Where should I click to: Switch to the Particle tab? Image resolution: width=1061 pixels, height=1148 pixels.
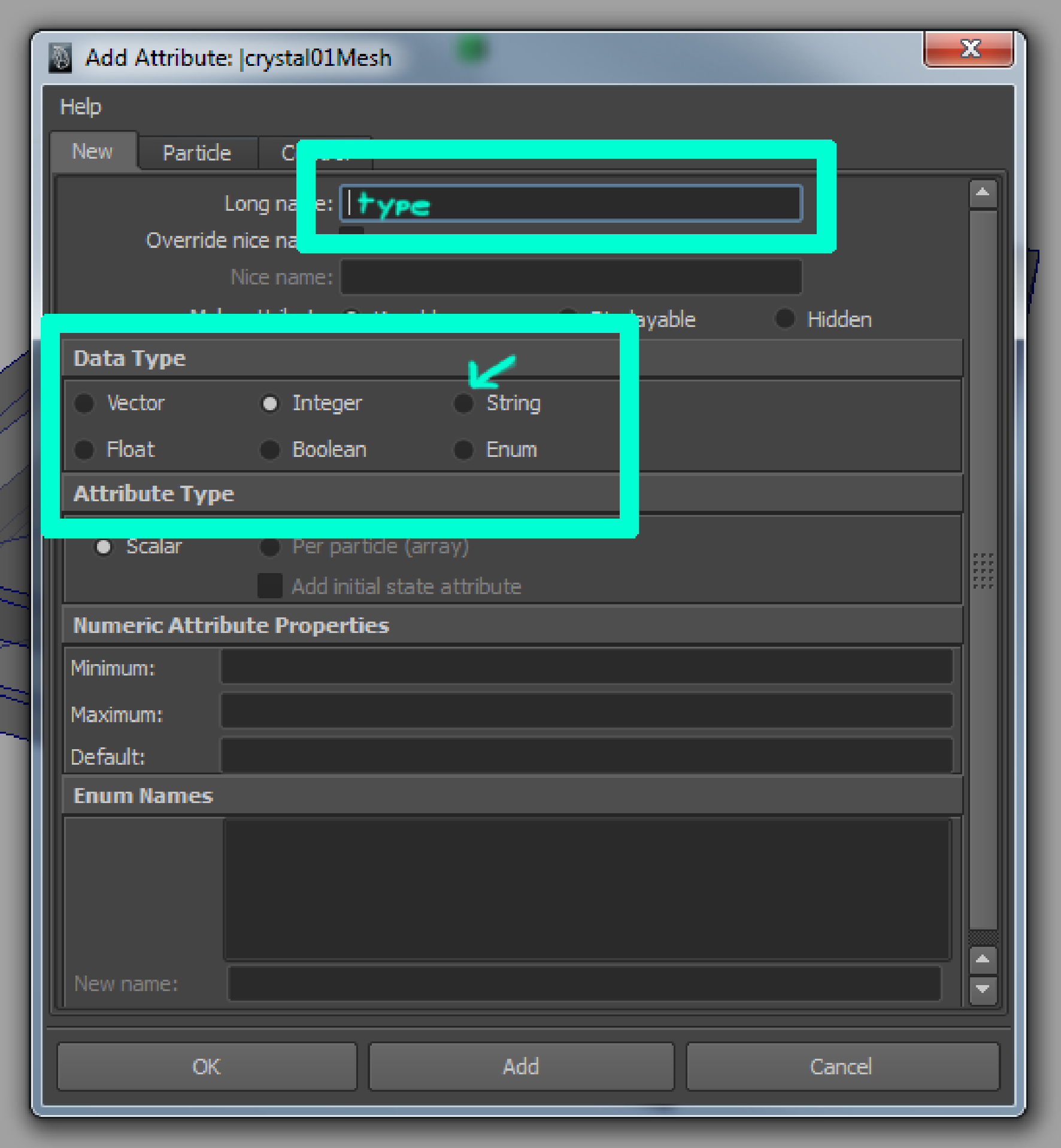196,153
